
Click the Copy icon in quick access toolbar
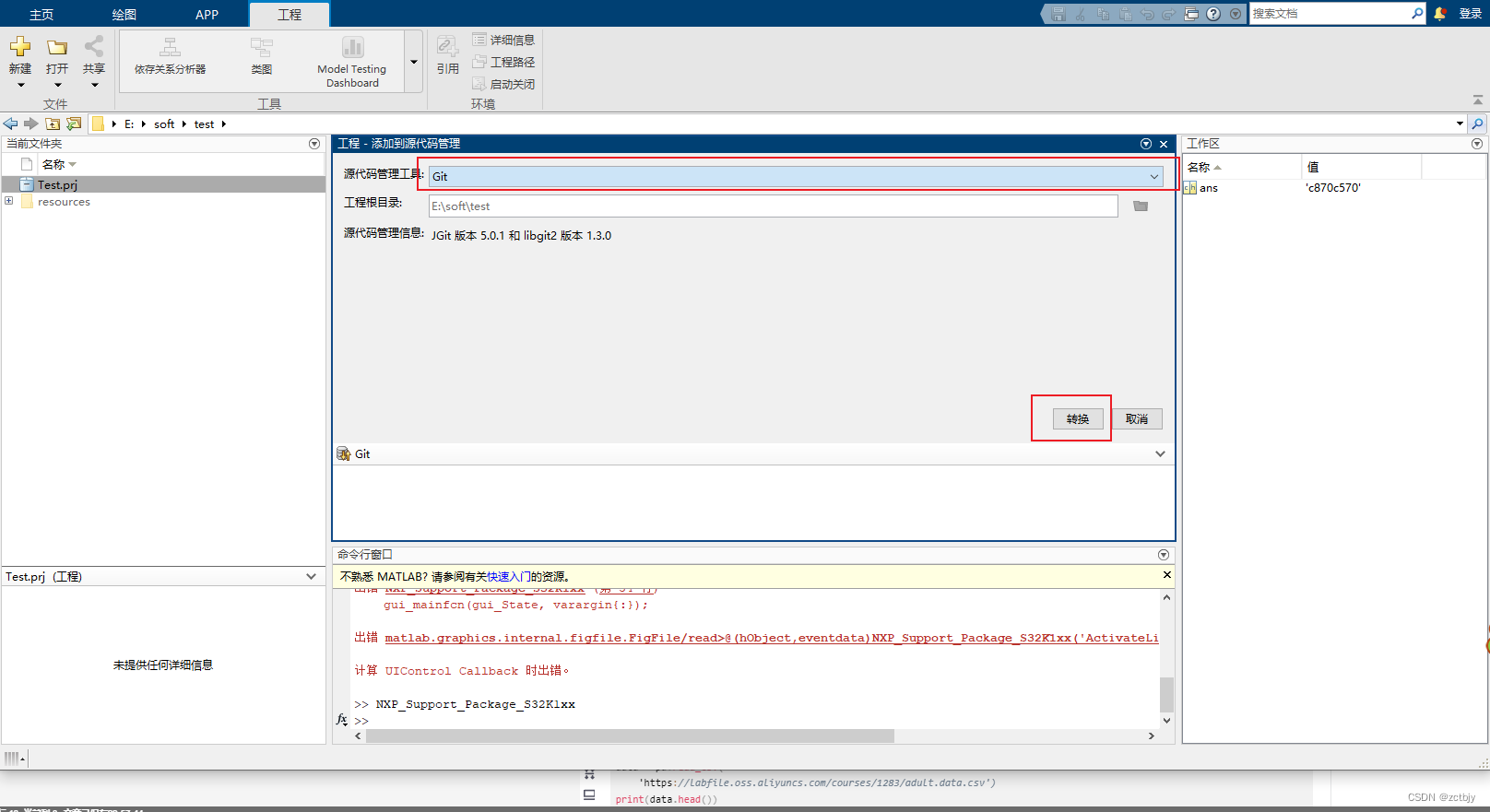pyautogui.click(x=1103, y=14)
